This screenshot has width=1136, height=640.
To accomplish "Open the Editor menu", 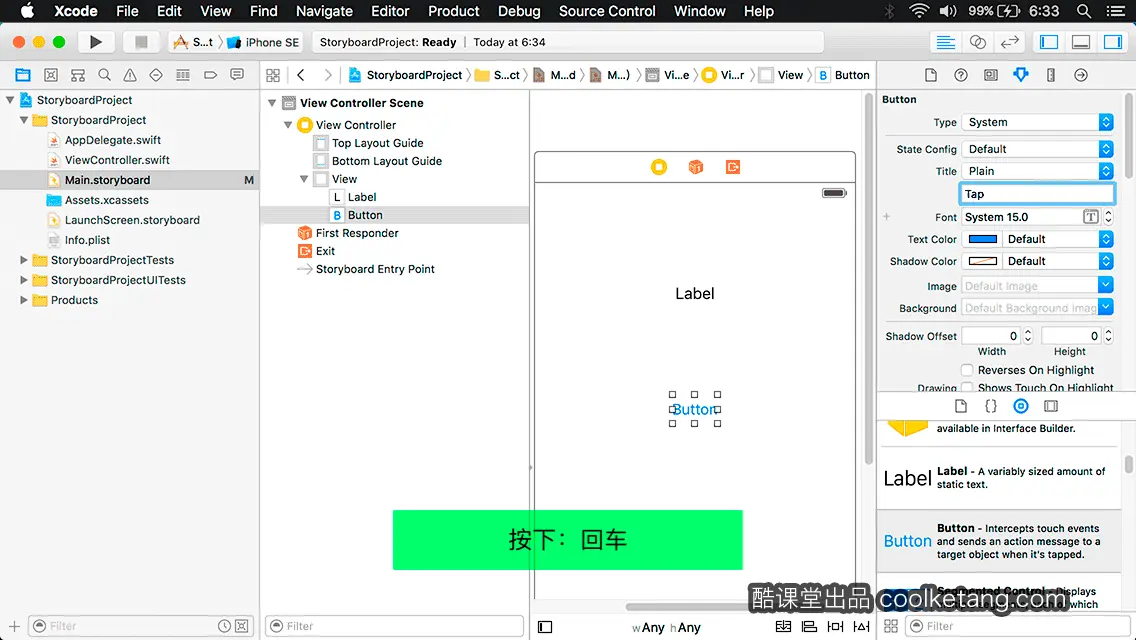I will point(390,11).
